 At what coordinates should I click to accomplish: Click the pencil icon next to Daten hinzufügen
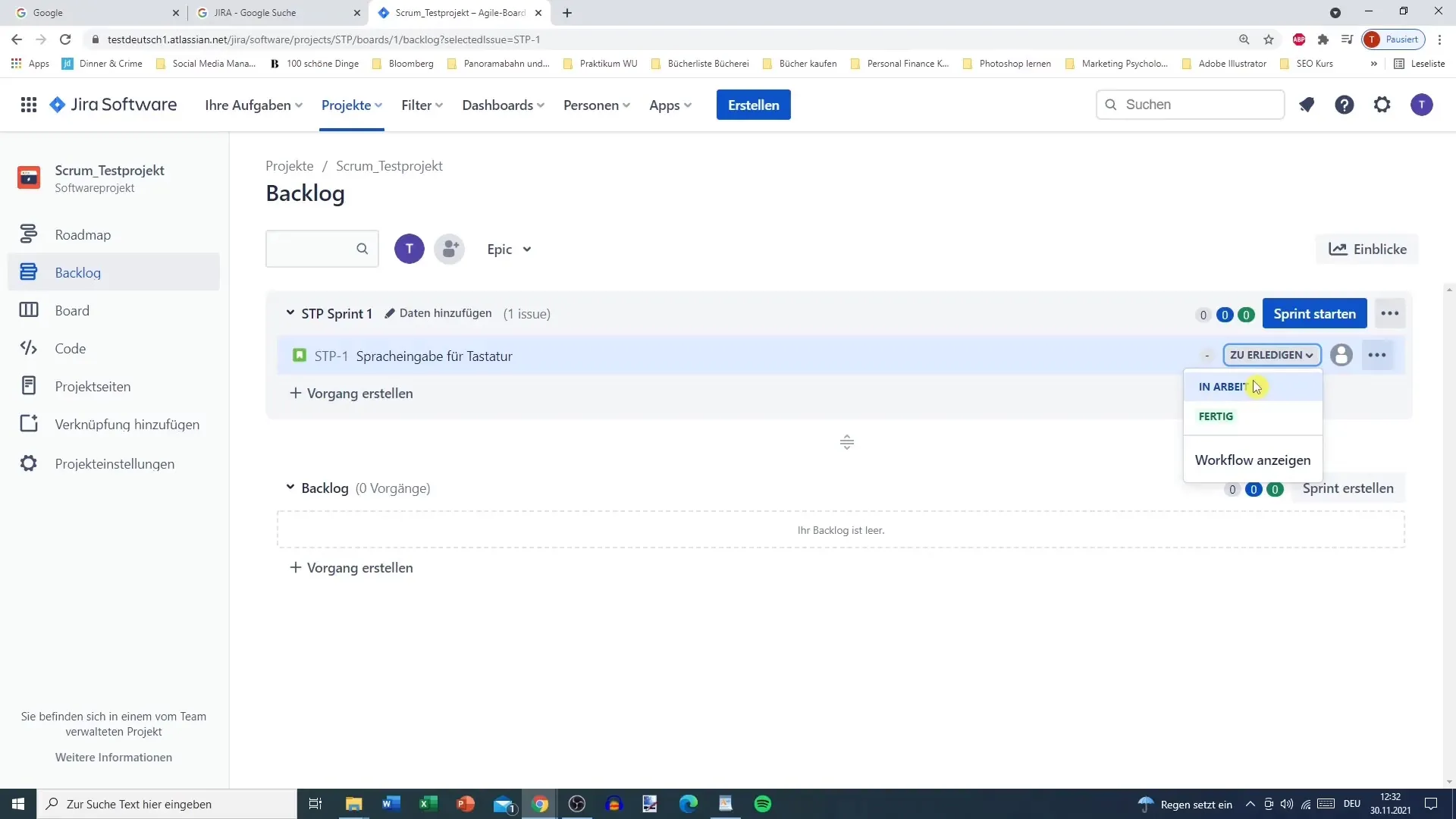click(390, 313)
